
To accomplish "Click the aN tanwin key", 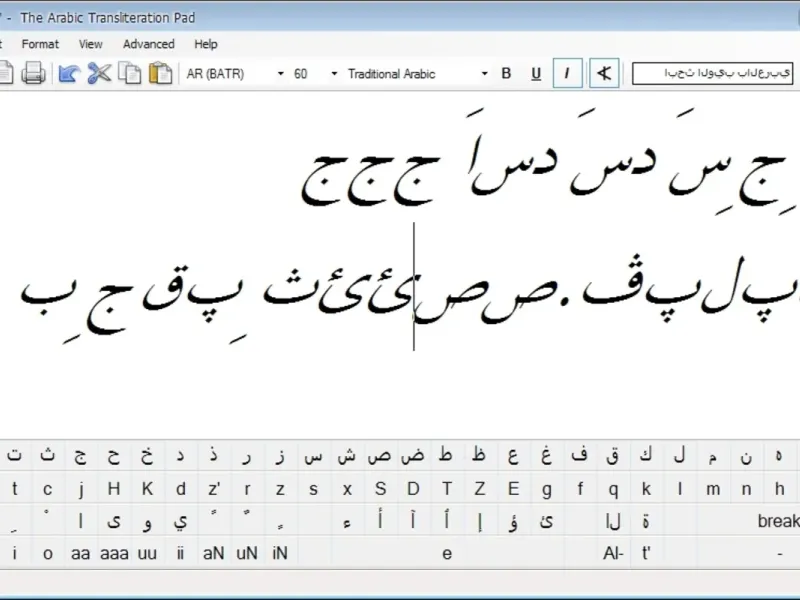I will pos(213,554).
